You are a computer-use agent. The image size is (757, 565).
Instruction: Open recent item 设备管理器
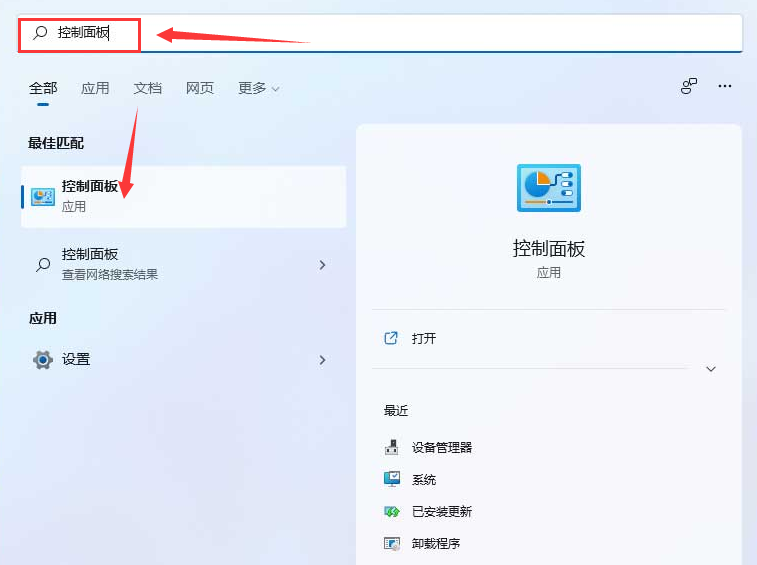[x=442, y=448]
